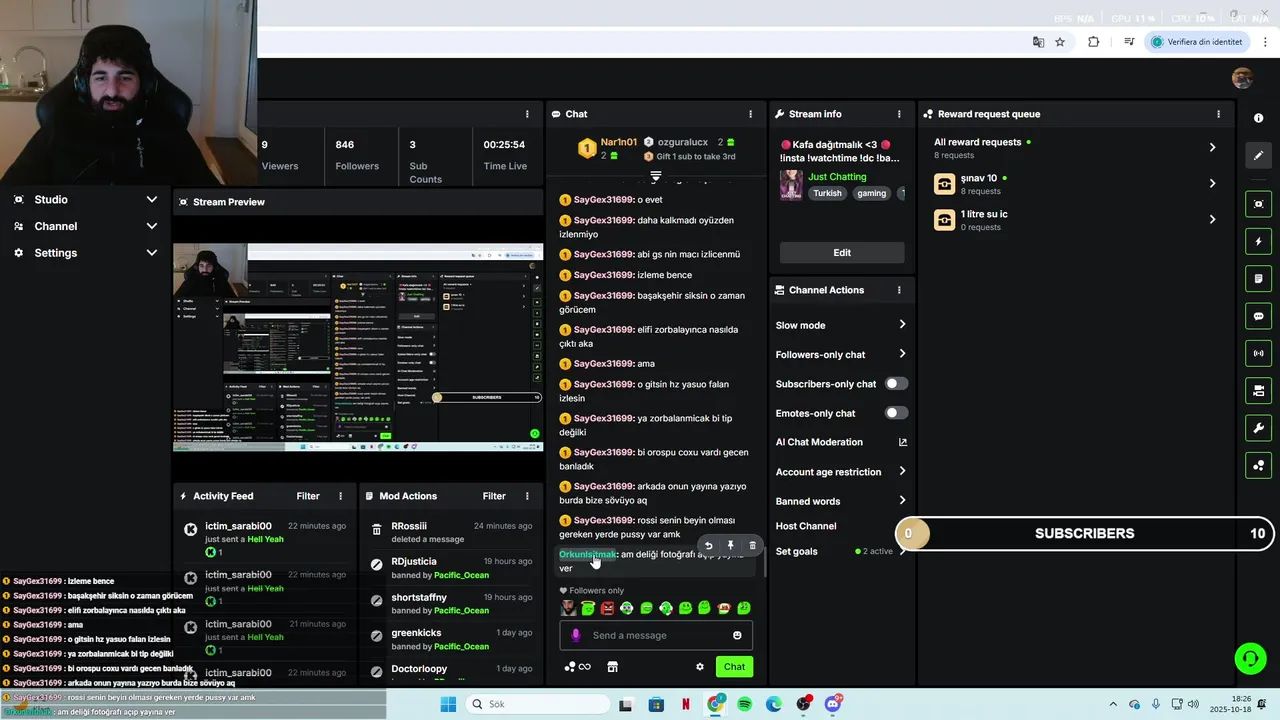Open Netflix from the taskbar
Screen dimensions: 1280x720
coord(686,704)
